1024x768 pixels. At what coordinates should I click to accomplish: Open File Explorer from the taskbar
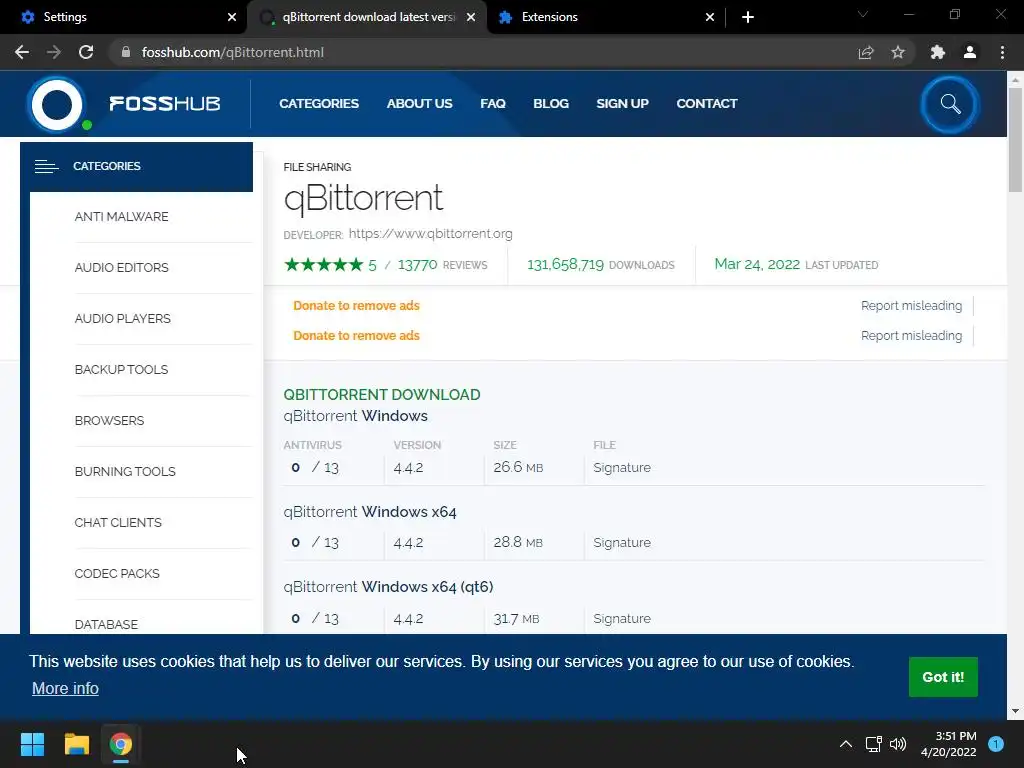coord(76,744)
